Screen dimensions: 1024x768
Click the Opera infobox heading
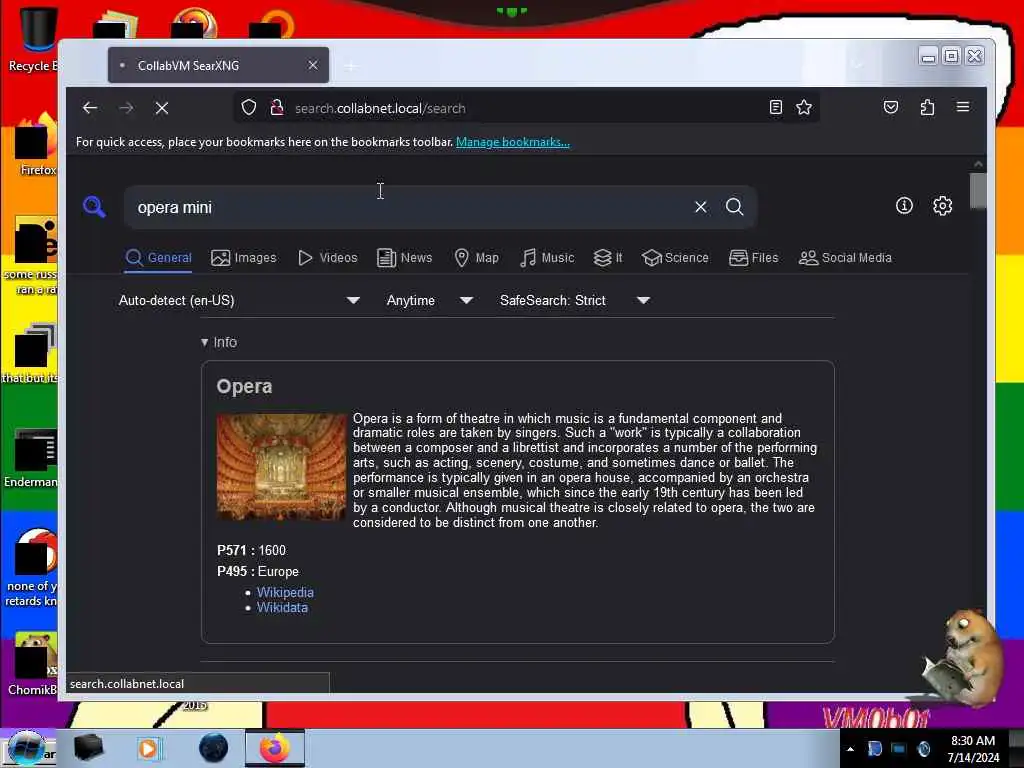(244, 387)
